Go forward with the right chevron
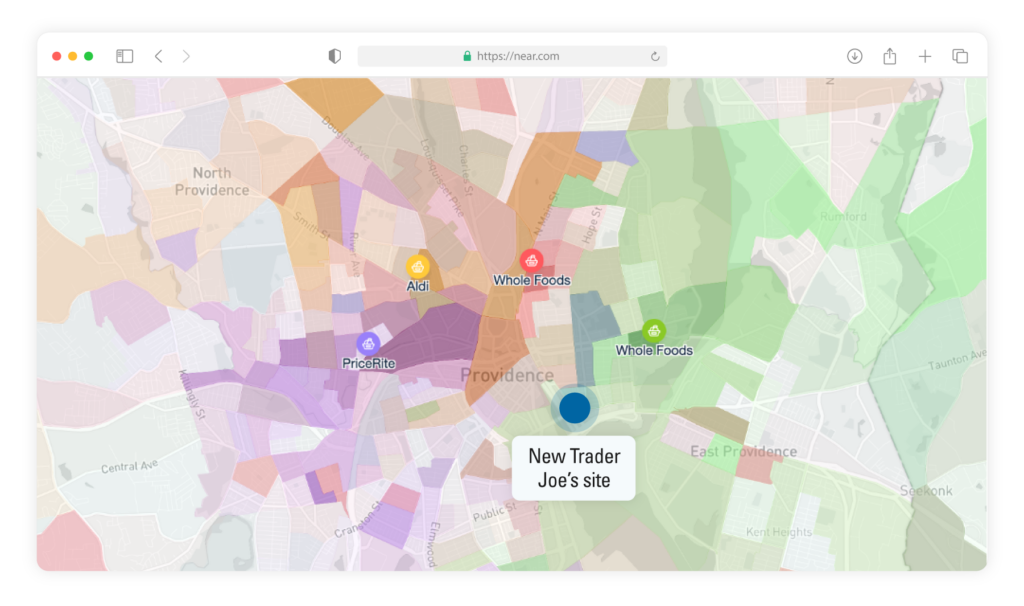Screen dimensions: 1024x606 (186, 56)
